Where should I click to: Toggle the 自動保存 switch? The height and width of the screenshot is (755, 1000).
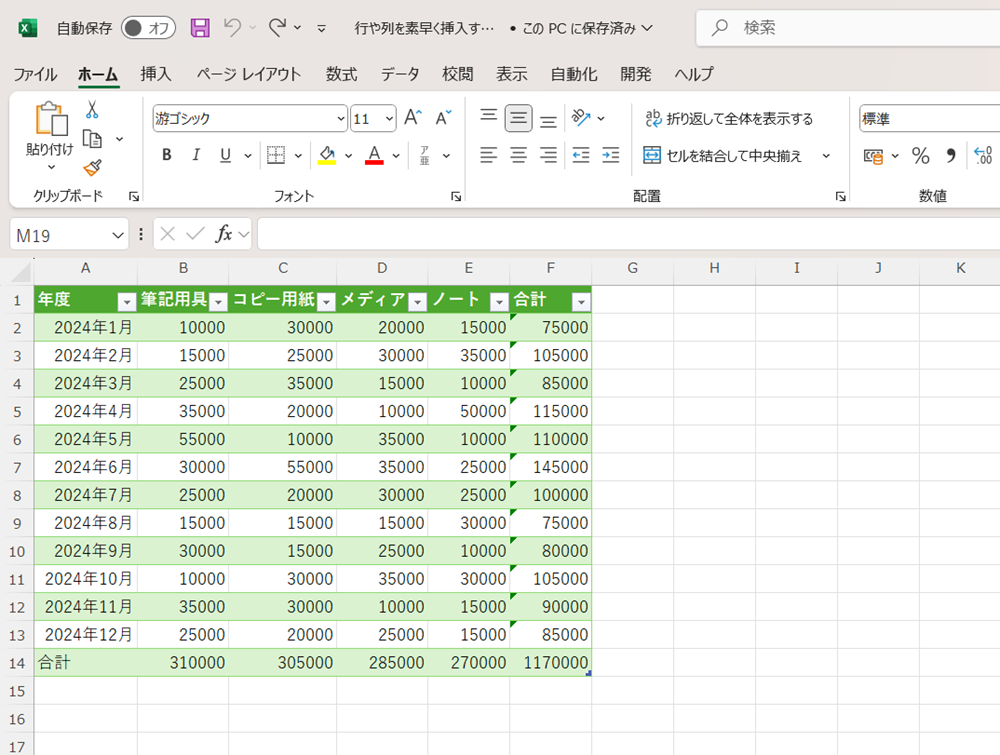click(149, 27)
